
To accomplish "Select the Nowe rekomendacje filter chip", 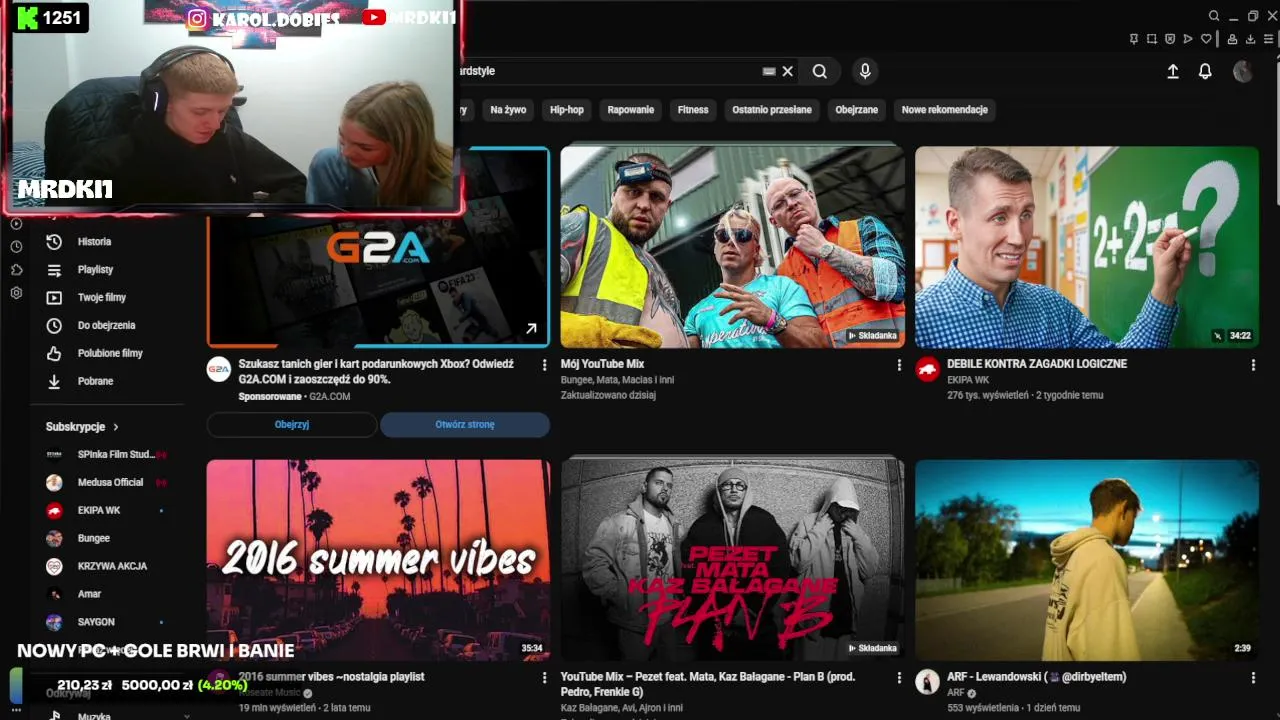I will pyautogui.click(x=945, y=110).
